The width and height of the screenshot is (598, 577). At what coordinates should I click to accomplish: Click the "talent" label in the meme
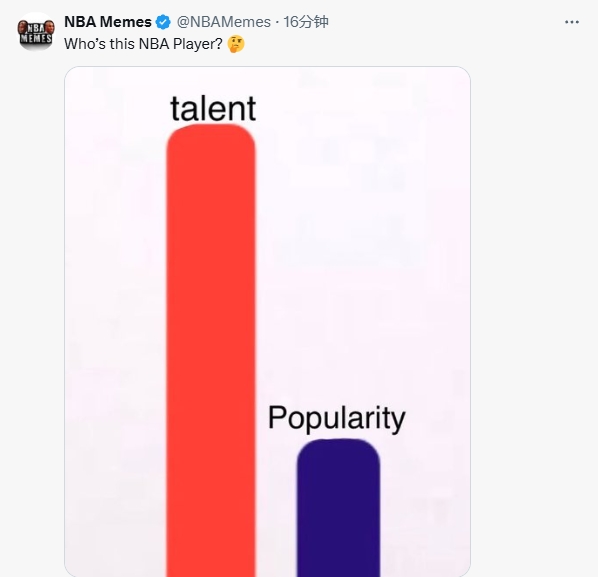tap(213, 109)
